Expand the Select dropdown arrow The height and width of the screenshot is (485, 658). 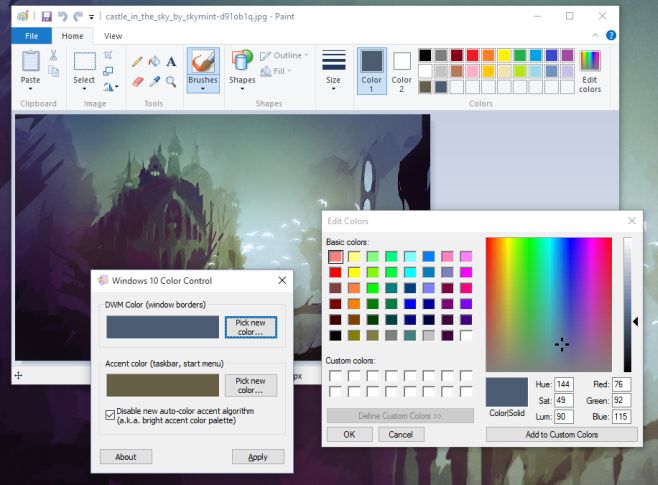(84, 89)
